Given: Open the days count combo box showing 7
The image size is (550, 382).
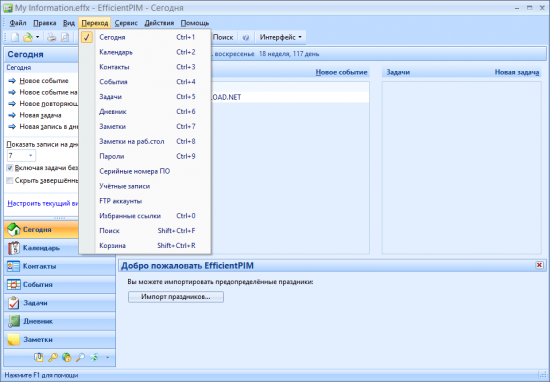Looking at the screenshot, I should [x=21, y=155].
